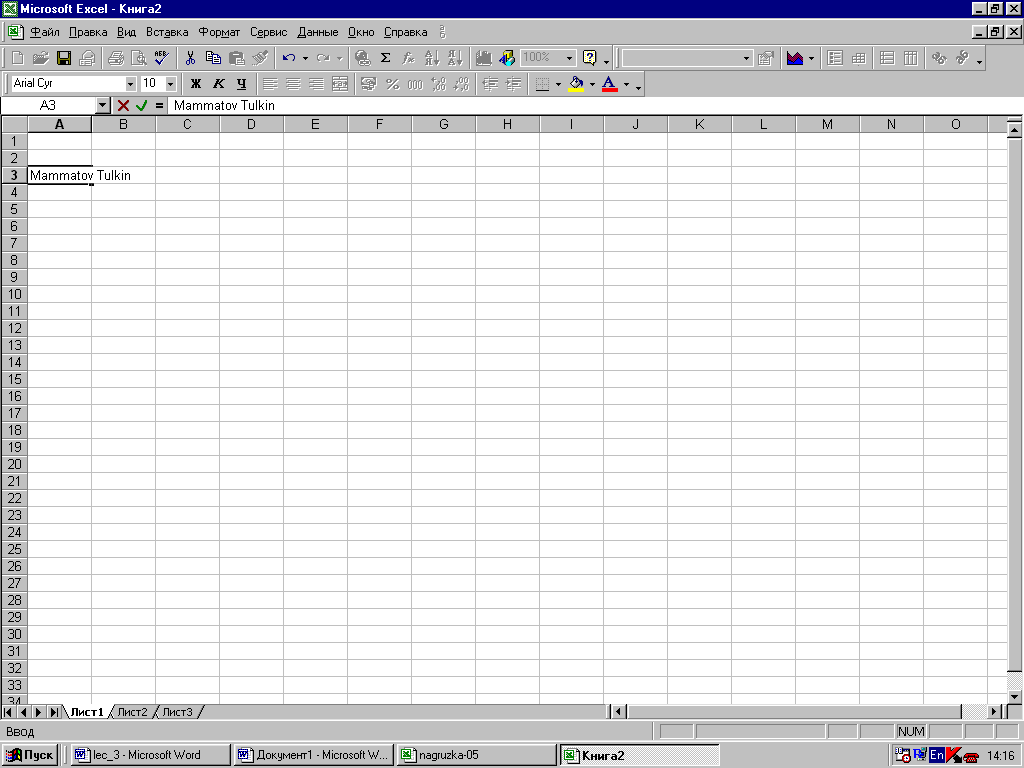Open the Font Color palette arrow
The height and width of the screenshot is (768, 1024).
point(626,84)
